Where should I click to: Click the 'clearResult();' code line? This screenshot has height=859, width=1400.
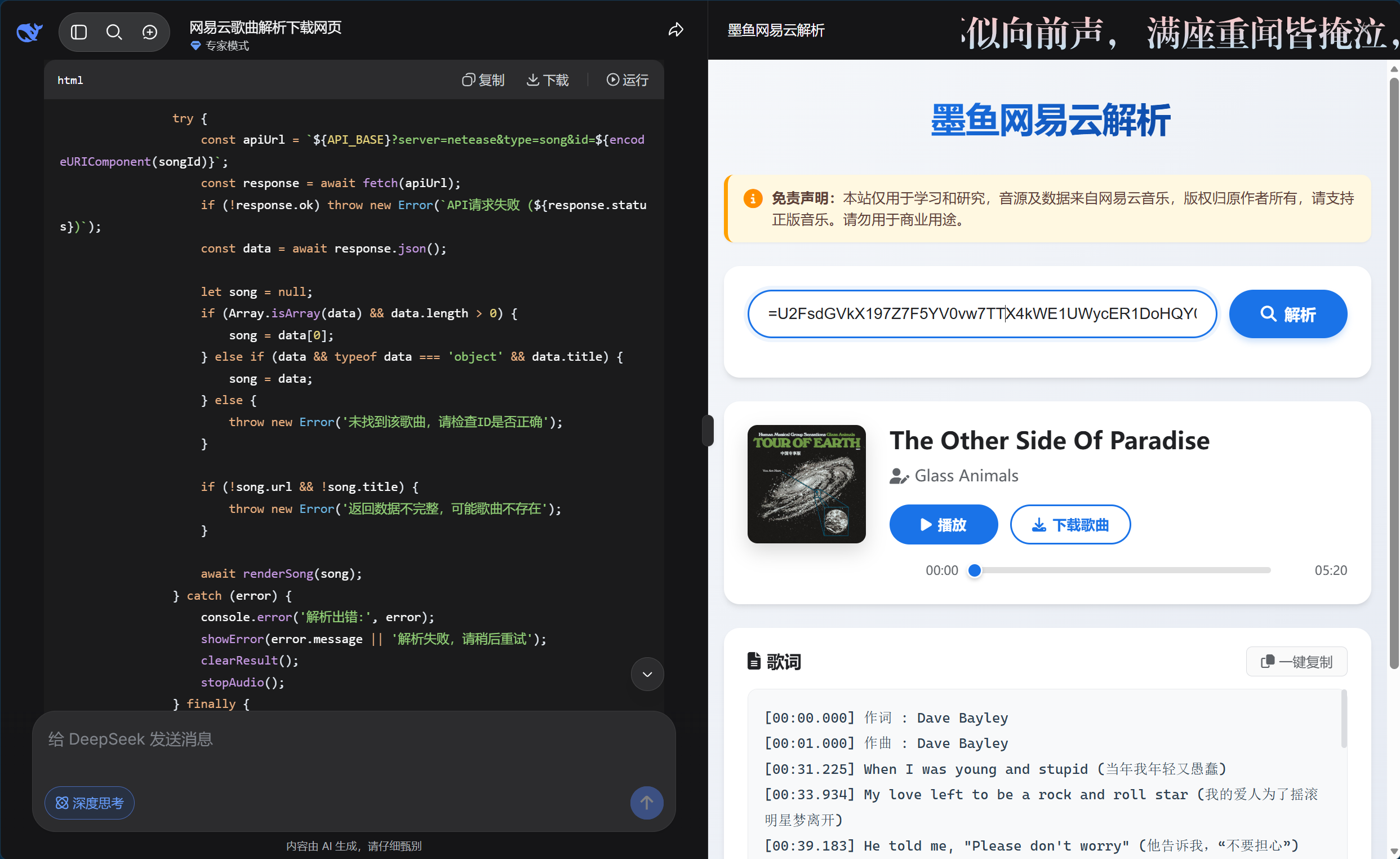250,661
